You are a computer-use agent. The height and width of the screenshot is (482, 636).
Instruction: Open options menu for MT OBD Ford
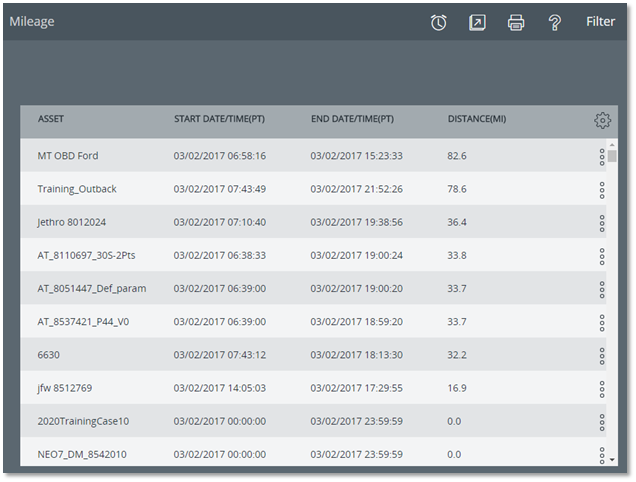tap(602, 157)
